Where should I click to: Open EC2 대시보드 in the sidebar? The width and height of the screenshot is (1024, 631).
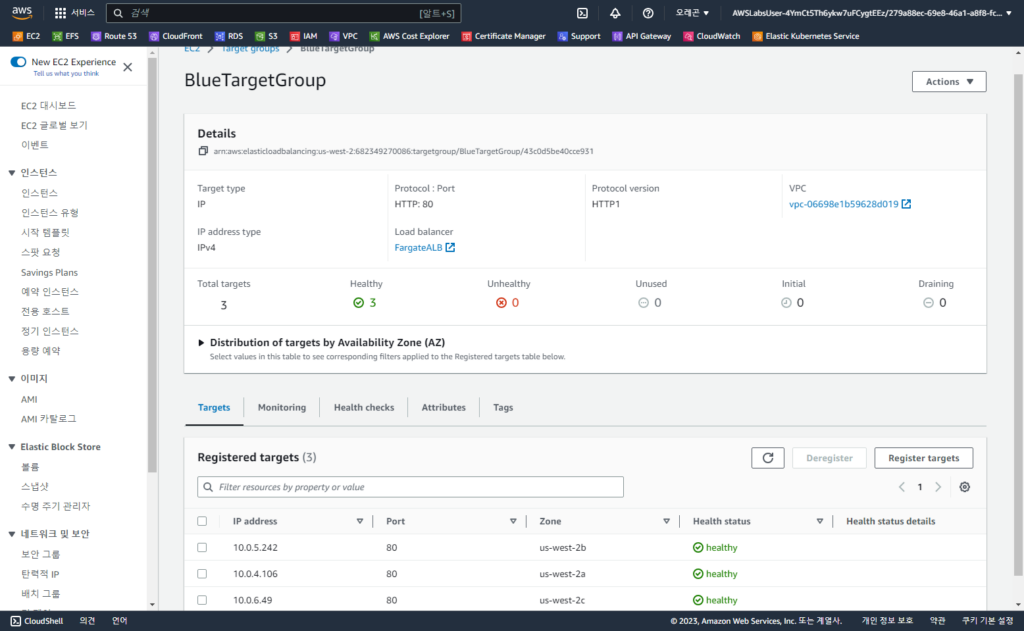(x=48, y=105)
